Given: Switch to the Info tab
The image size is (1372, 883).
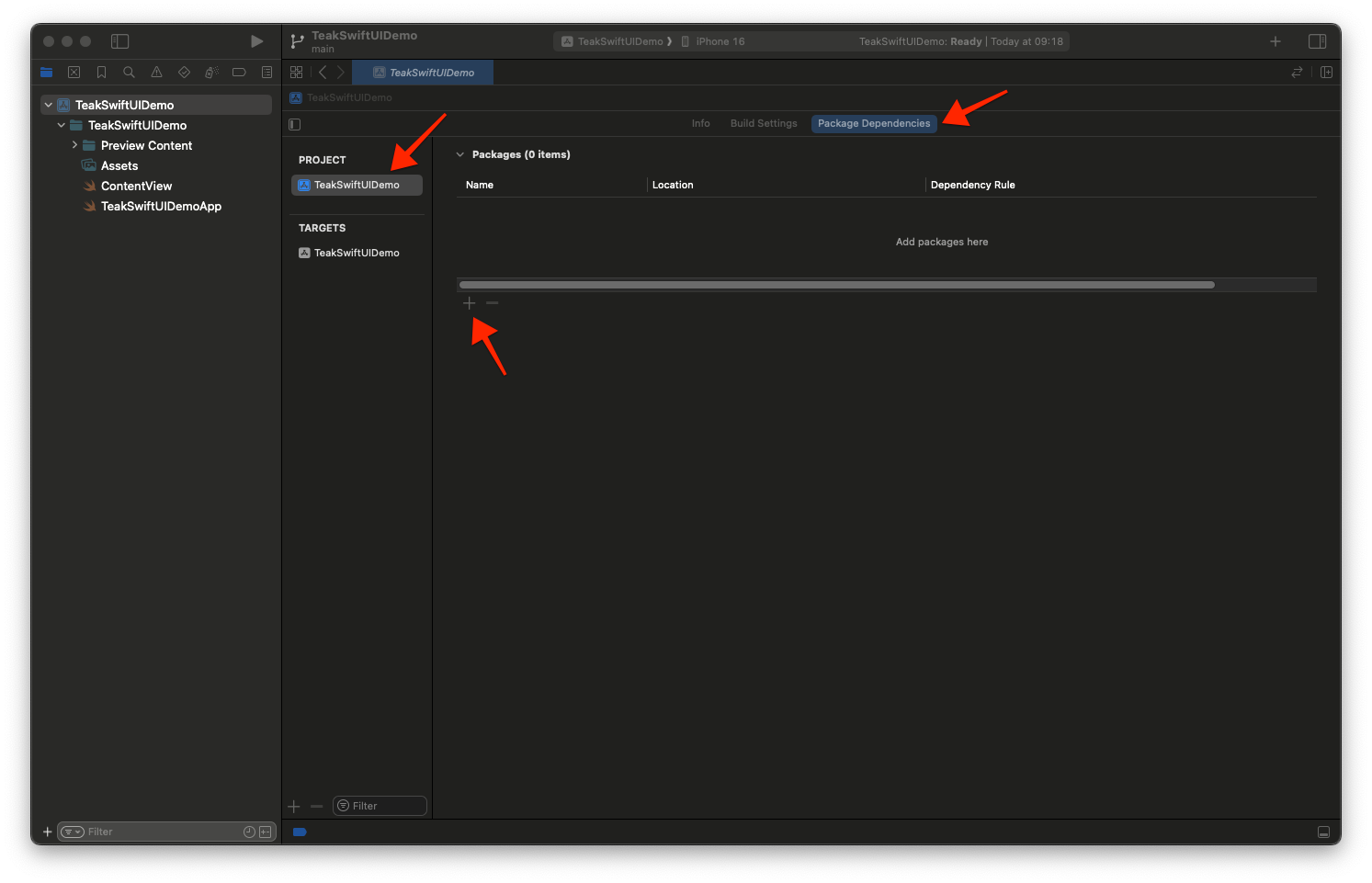Looking at the screenshot, I should [x=700, y=123].
